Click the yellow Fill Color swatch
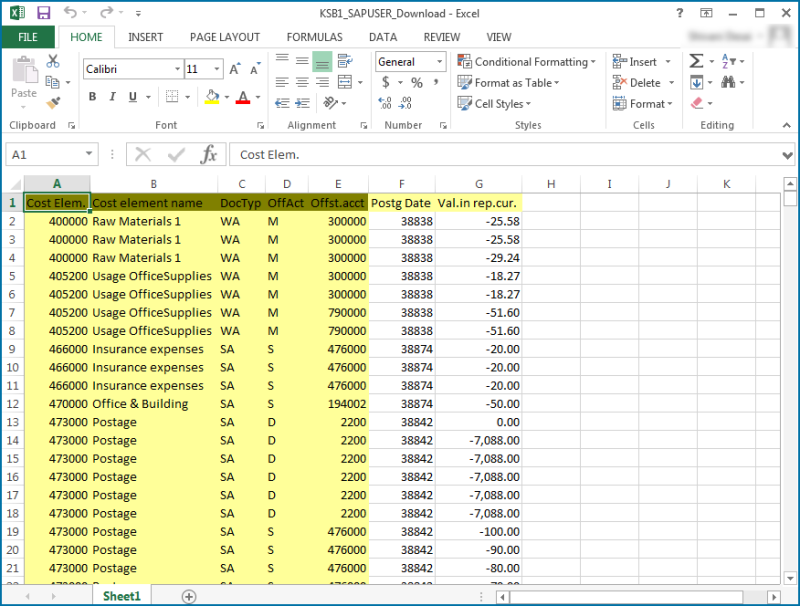Viewport: 800px width, 606px height. (211, 97)
